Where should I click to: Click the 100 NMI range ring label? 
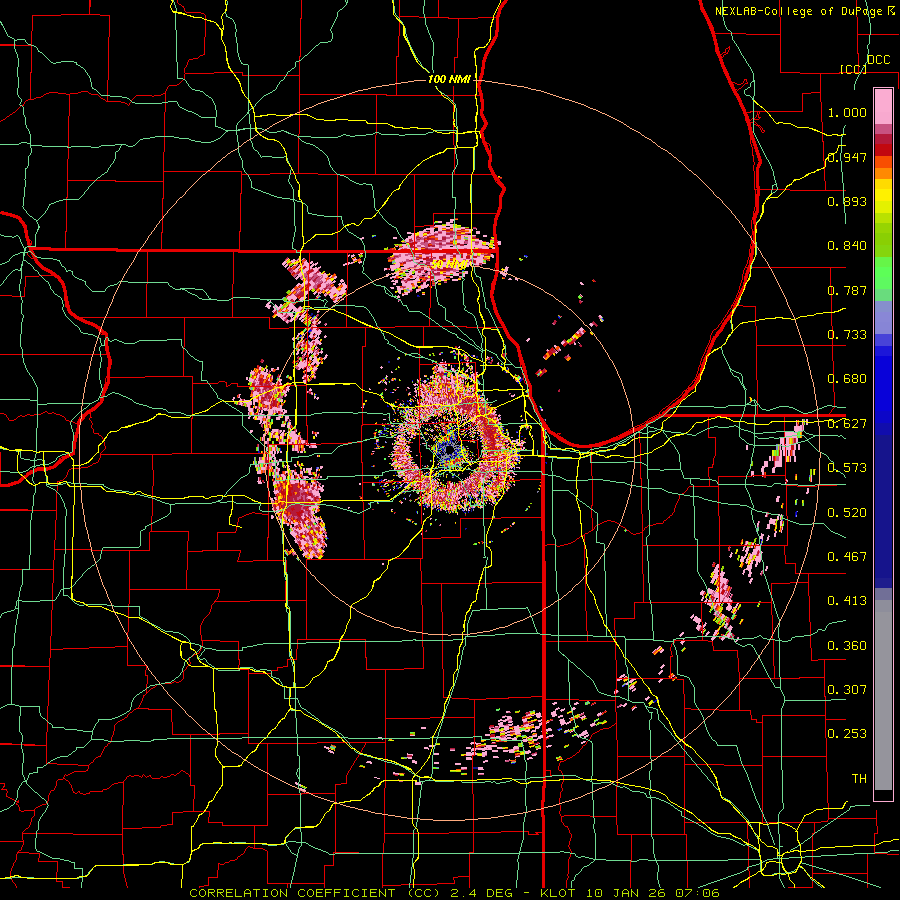click(x=449, y=79)
